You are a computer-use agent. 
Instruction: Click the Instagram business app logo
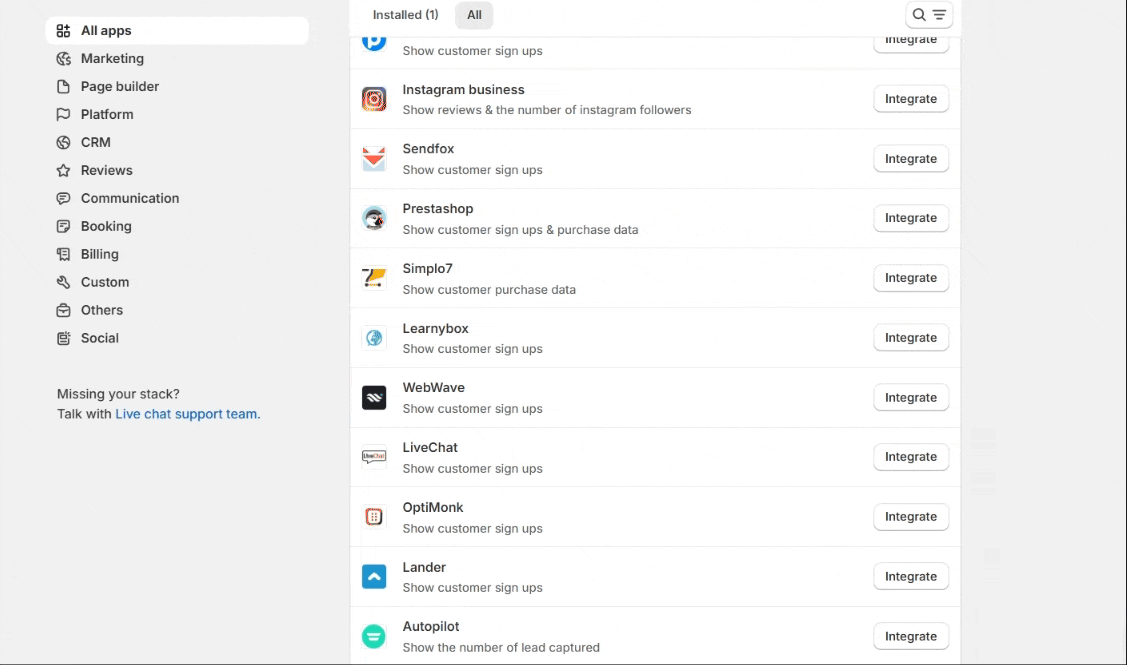coord(374,99)
